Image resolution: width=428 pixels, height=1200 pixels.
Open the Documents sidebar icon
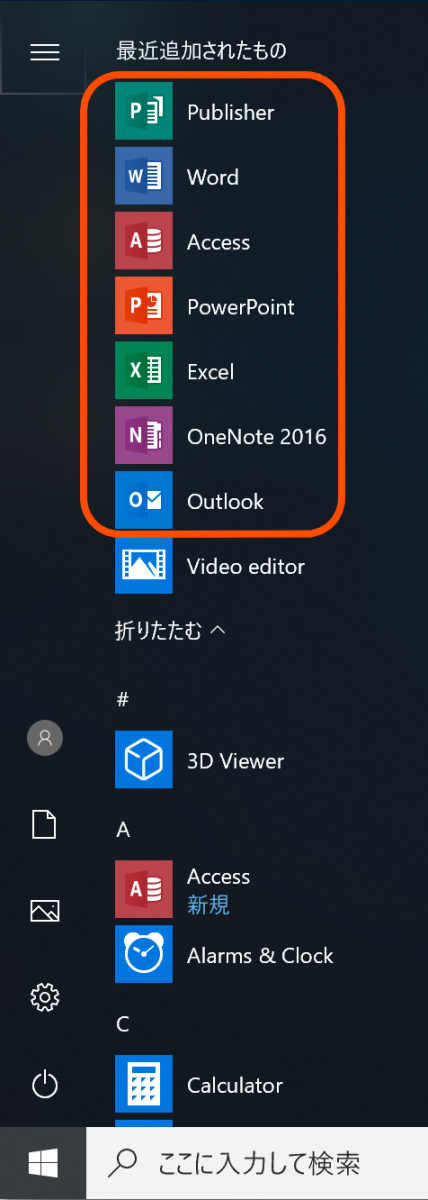pyautogui.click(x=45, y=824)
